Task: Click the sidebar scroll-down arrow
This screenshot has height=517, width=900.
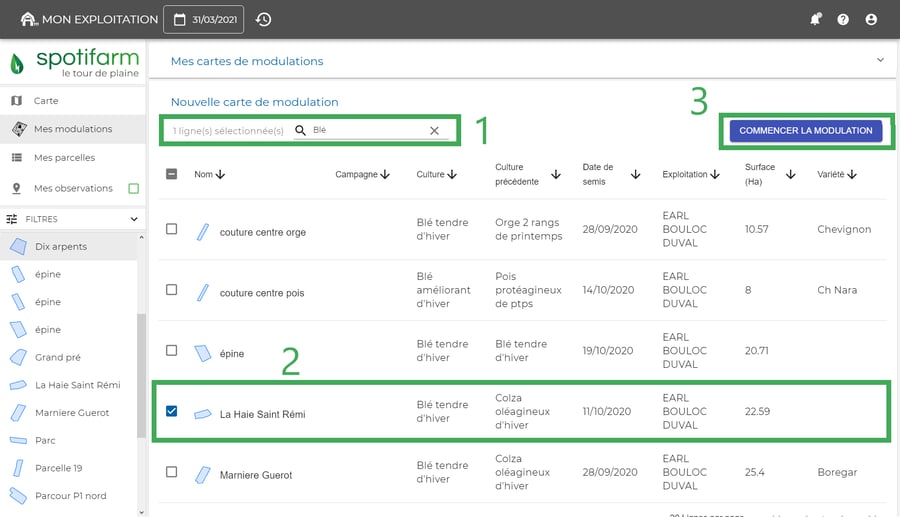Action: click(x=141, y=512)
